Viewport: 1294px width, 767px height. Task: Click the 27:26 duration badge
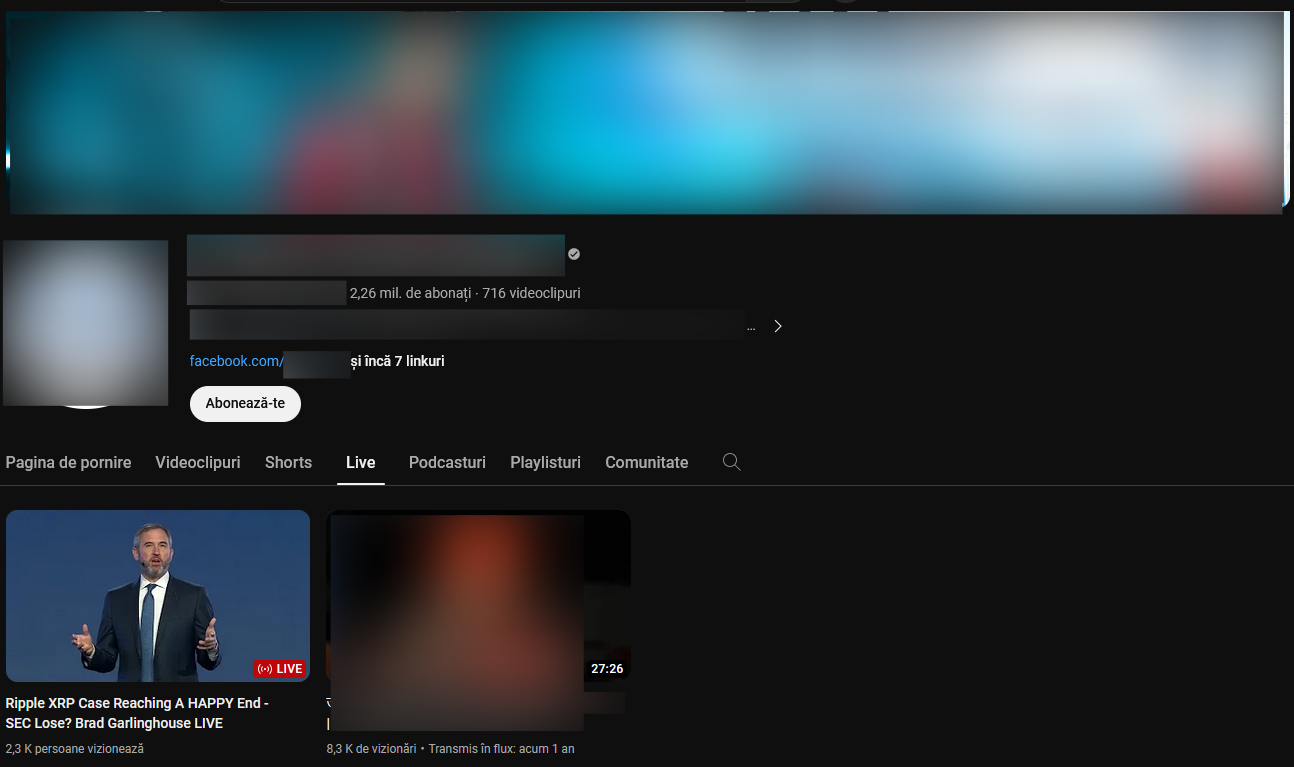[606, 669]
